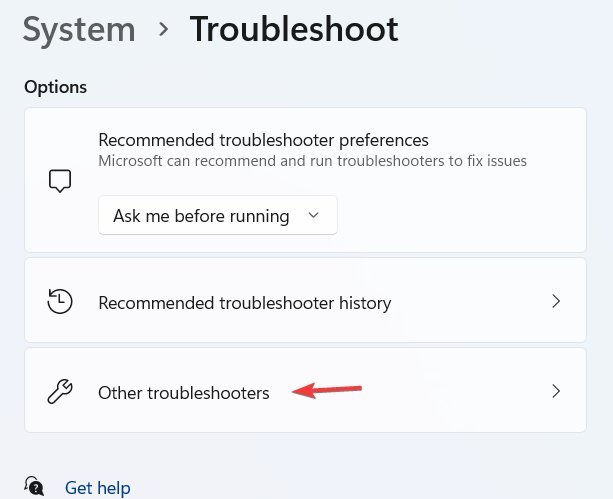
Task: Click the Options section heading
Action: [x=55, y=87]
